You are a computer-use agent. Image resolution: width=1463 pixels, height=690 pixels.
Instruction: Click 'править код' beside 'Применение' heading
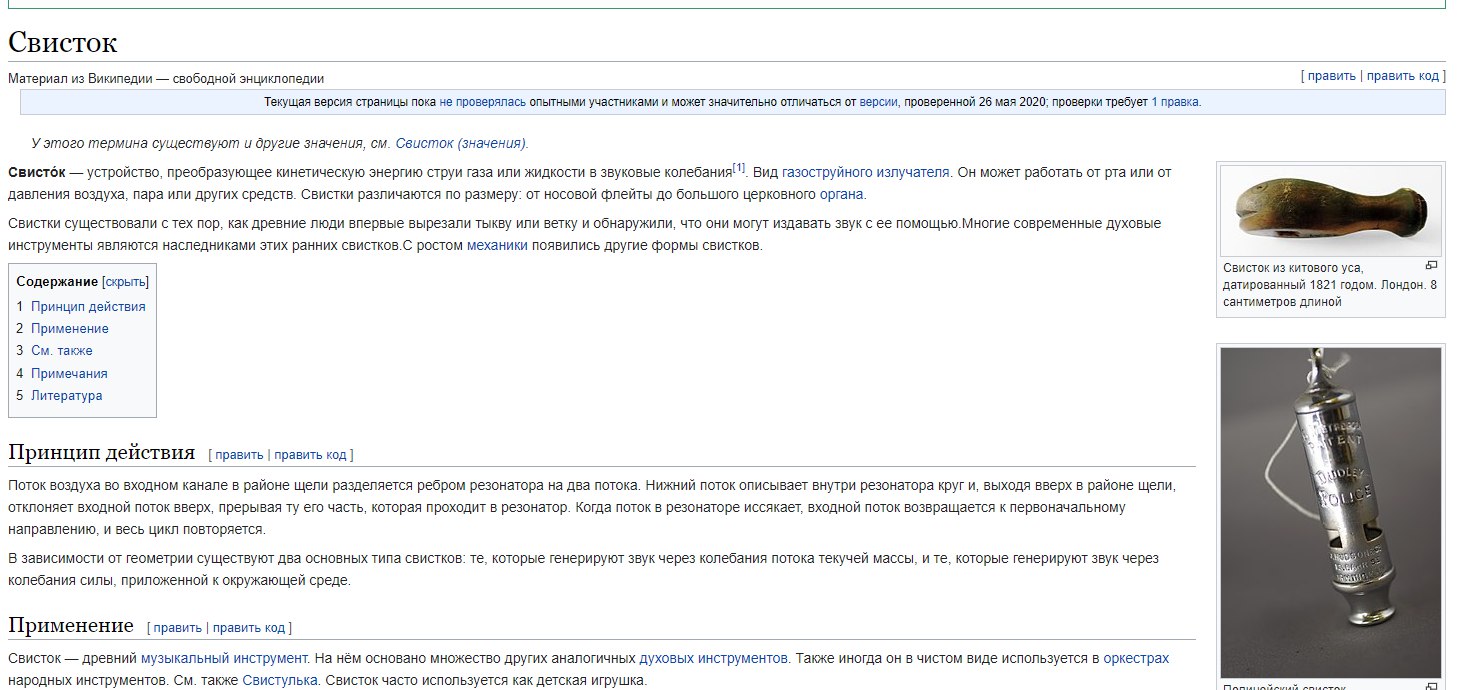click(x=249, y=628)
